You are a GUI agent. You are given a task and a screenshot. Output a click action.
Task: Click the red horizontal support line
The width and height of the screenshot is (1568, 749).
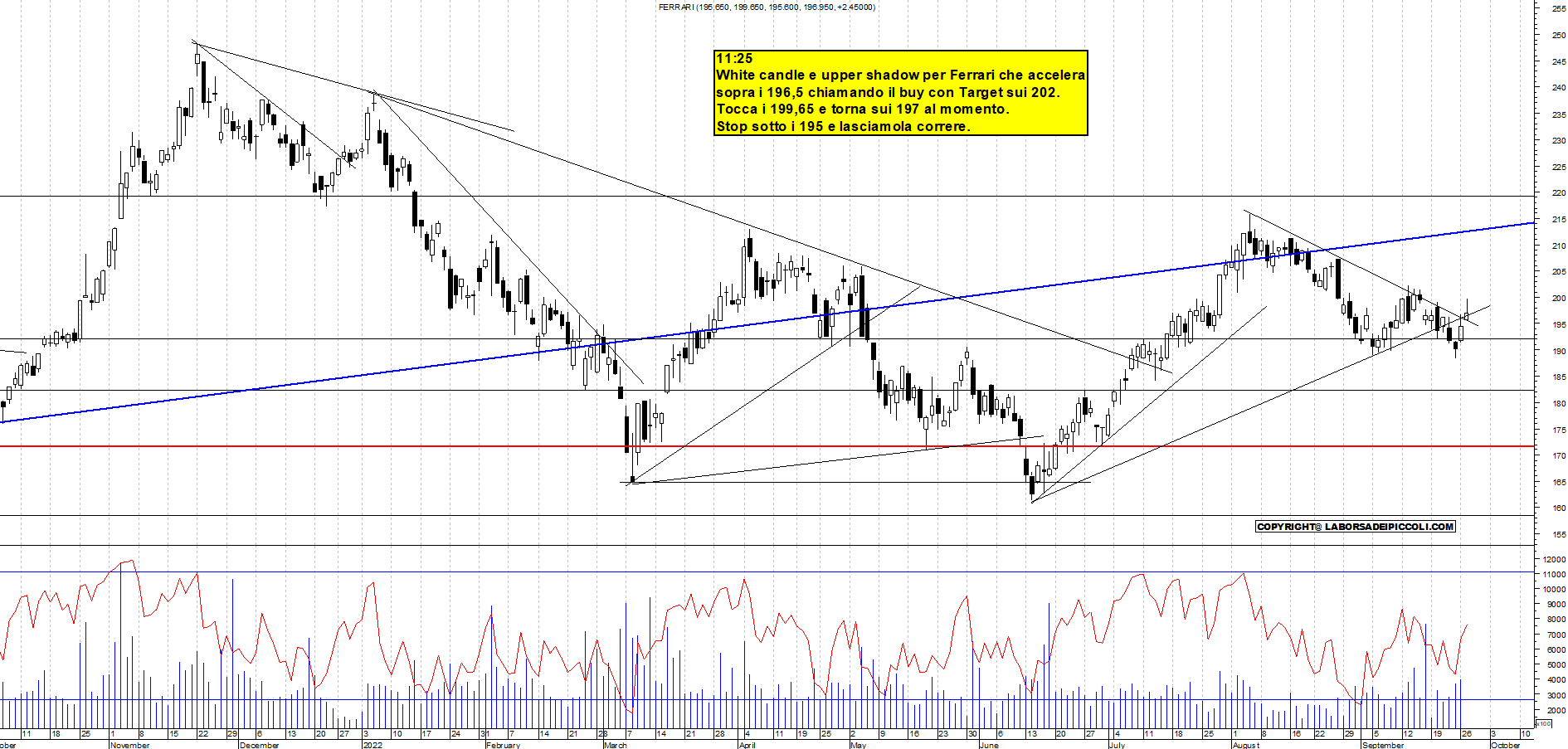(x=767, y=446)
